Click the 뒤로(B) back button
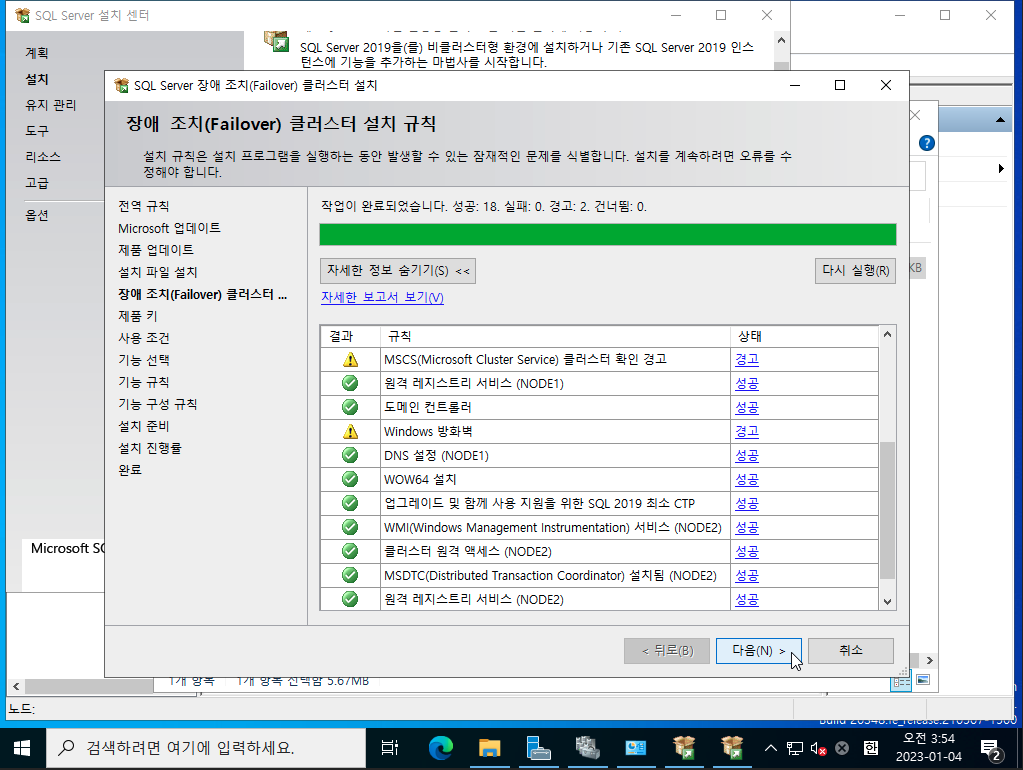 point(667,651)
